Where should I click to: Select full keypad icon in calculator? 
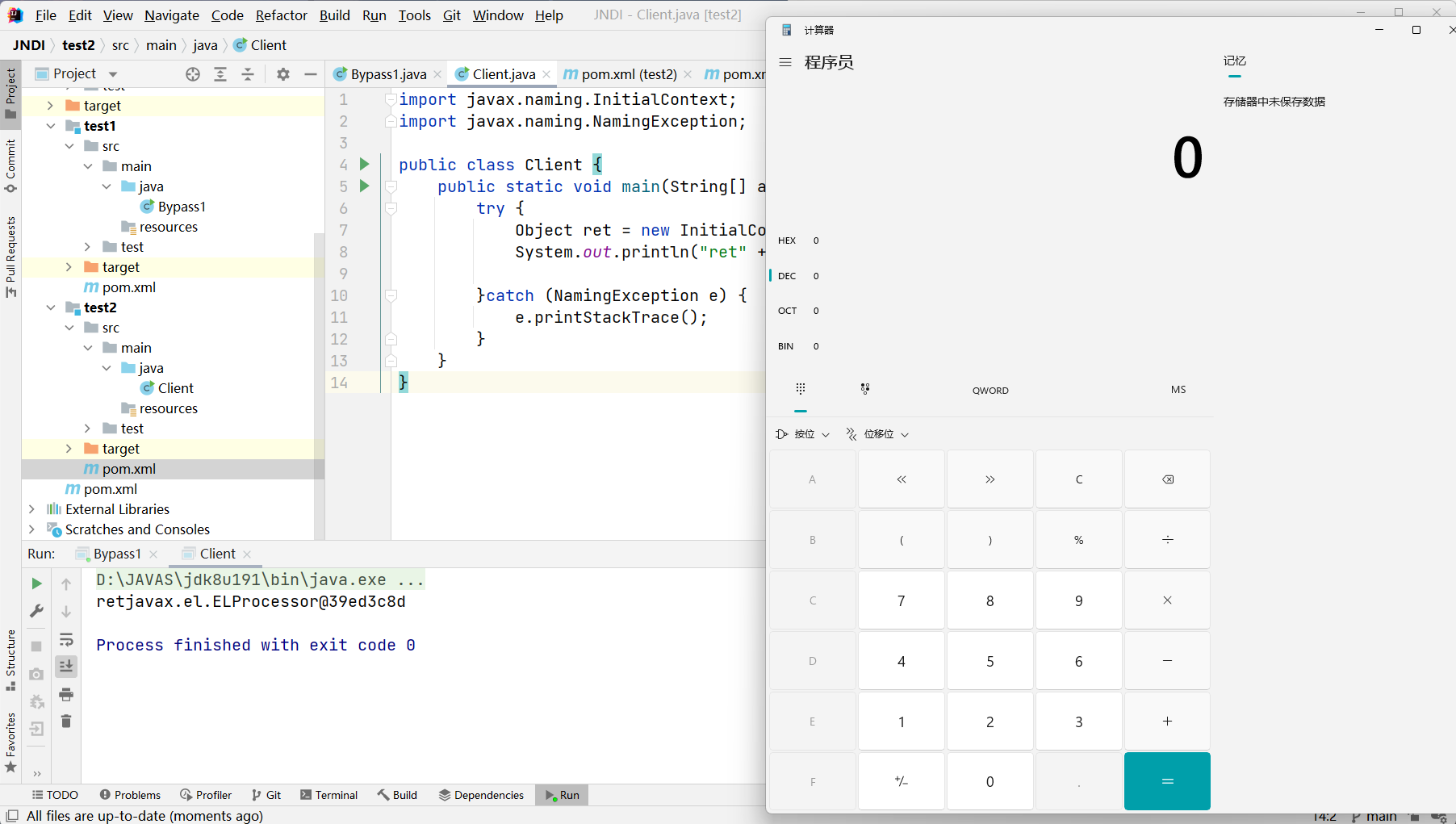[x=801, y=389]
